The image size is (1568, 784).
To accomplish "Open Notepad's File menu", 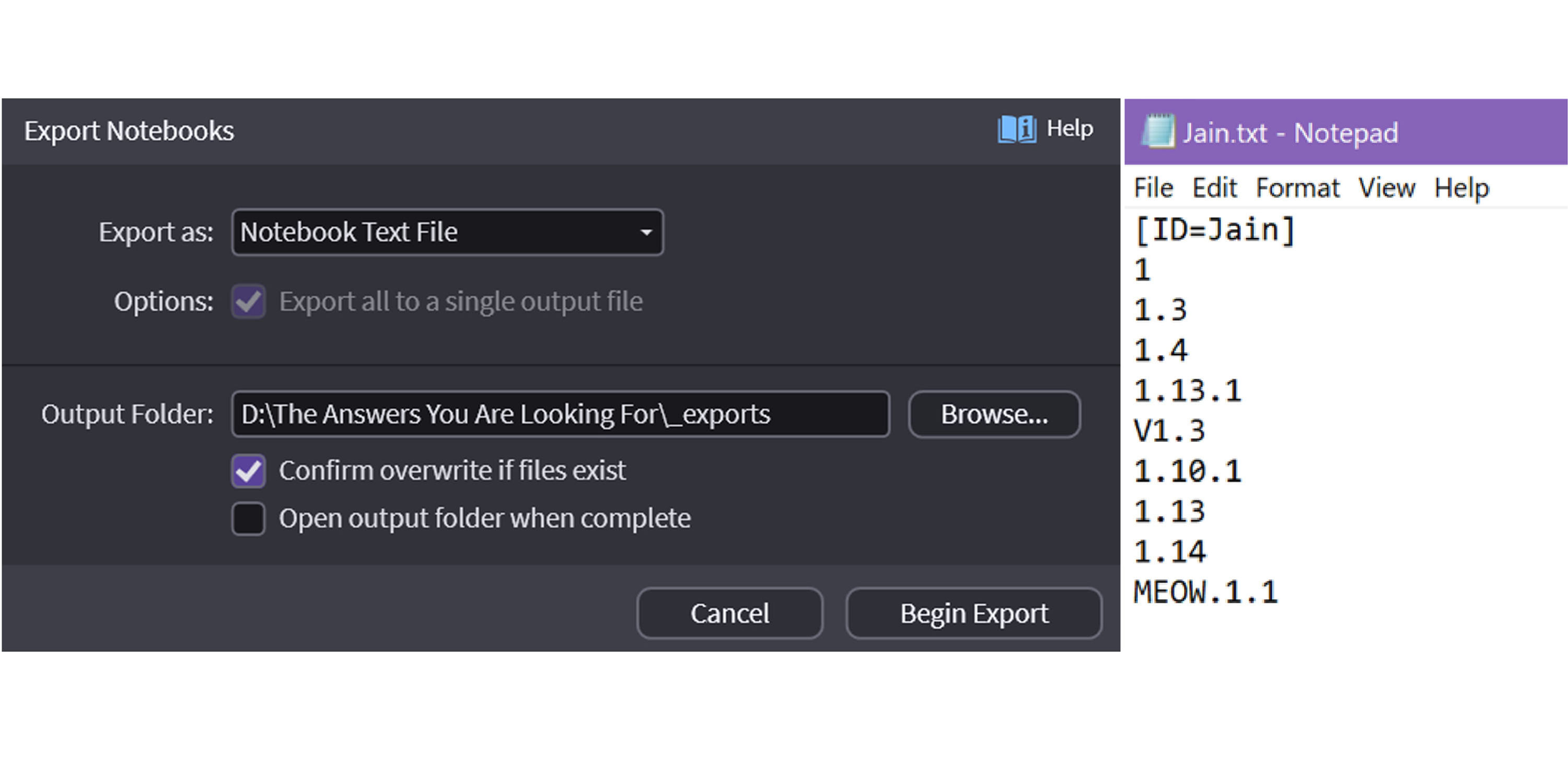I will 1153,188.
